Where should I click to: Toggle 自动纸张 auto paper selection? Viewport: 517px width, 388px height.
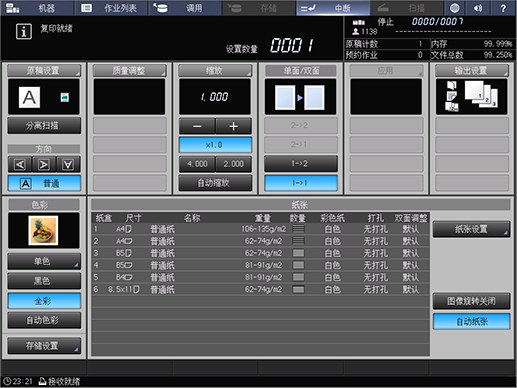click(x=471, y=322)
